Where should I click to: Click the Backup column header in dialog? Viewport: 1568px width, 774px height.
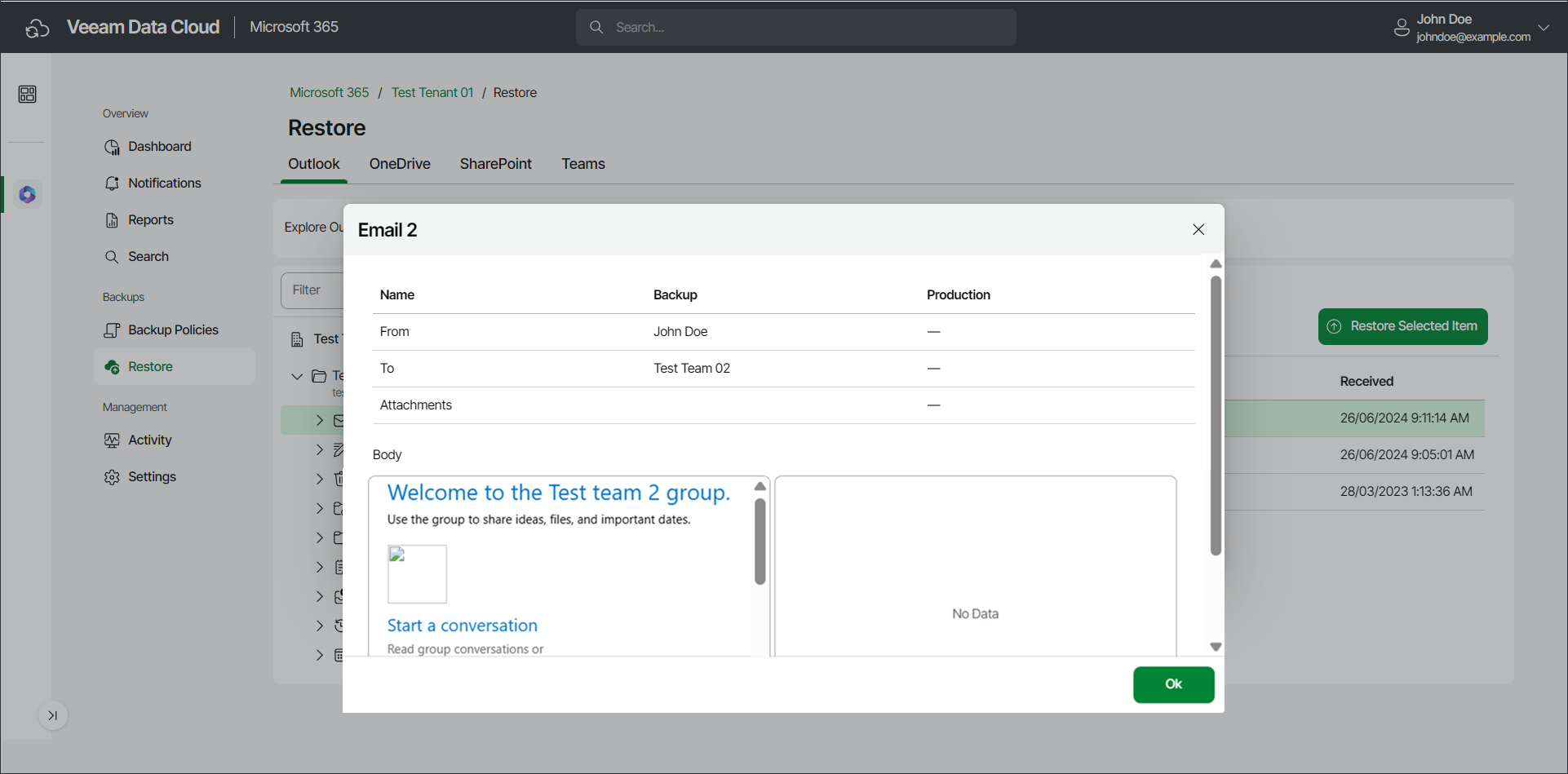click(x=675, y=295)
